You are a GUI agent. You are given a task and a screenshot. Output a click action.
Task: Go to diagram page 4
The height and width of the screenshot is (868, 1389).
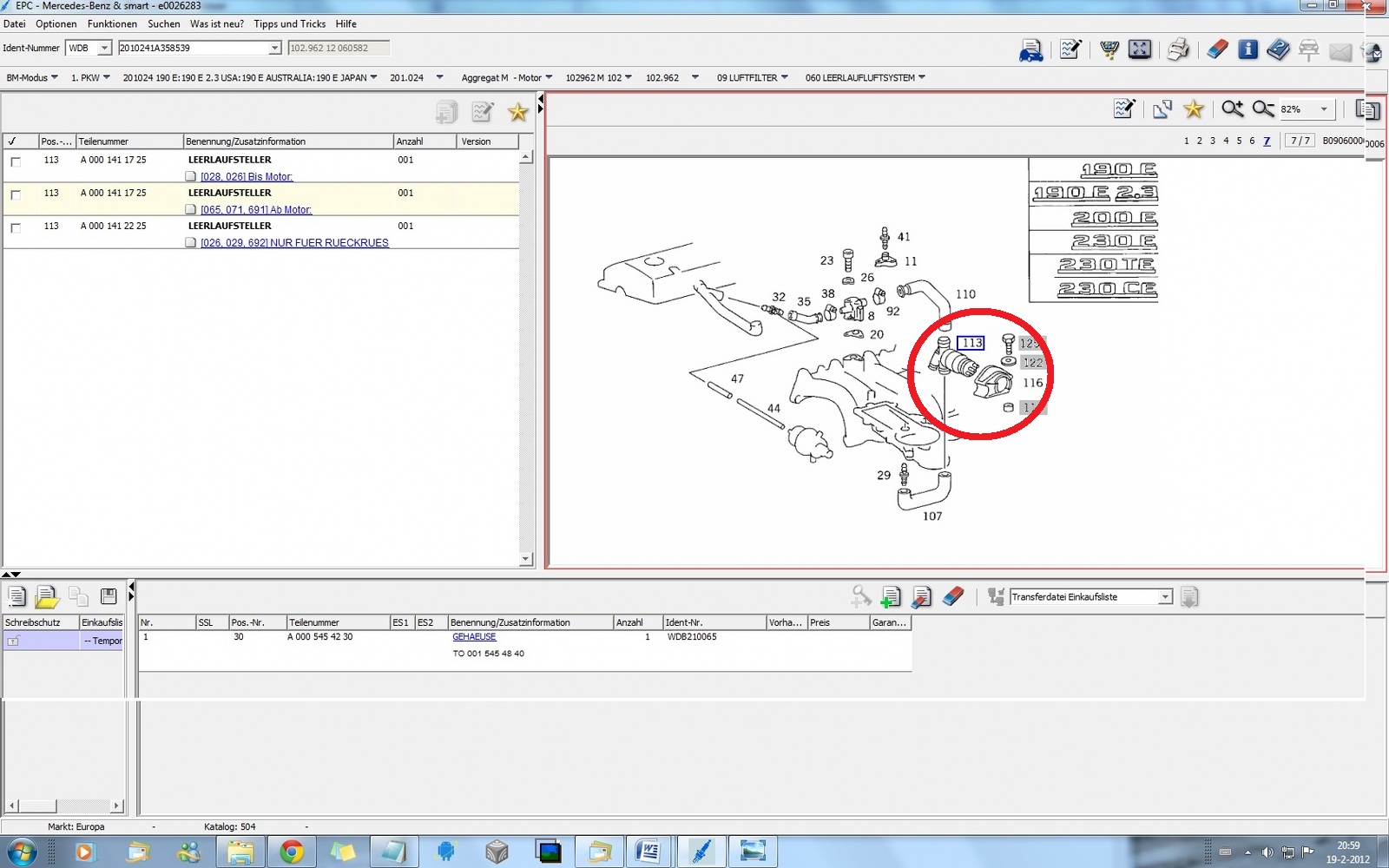point(1226,141)
